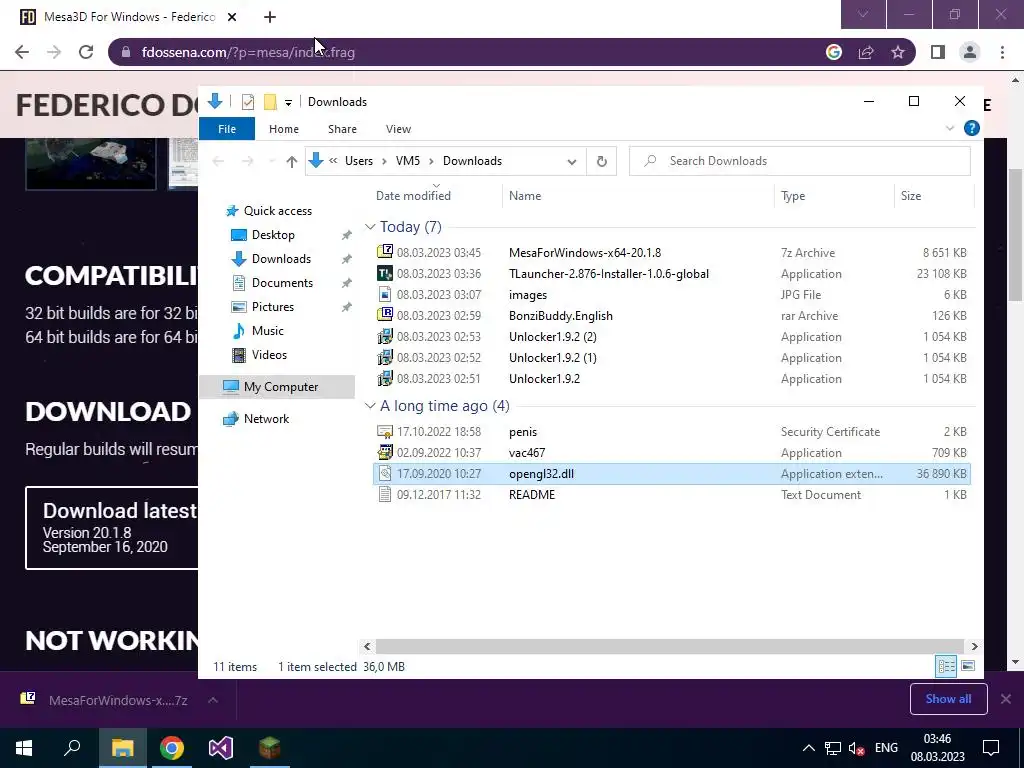Open the MesaForWindows download item options arrow
1024x768 pixels.
click(x=213, y=700)
